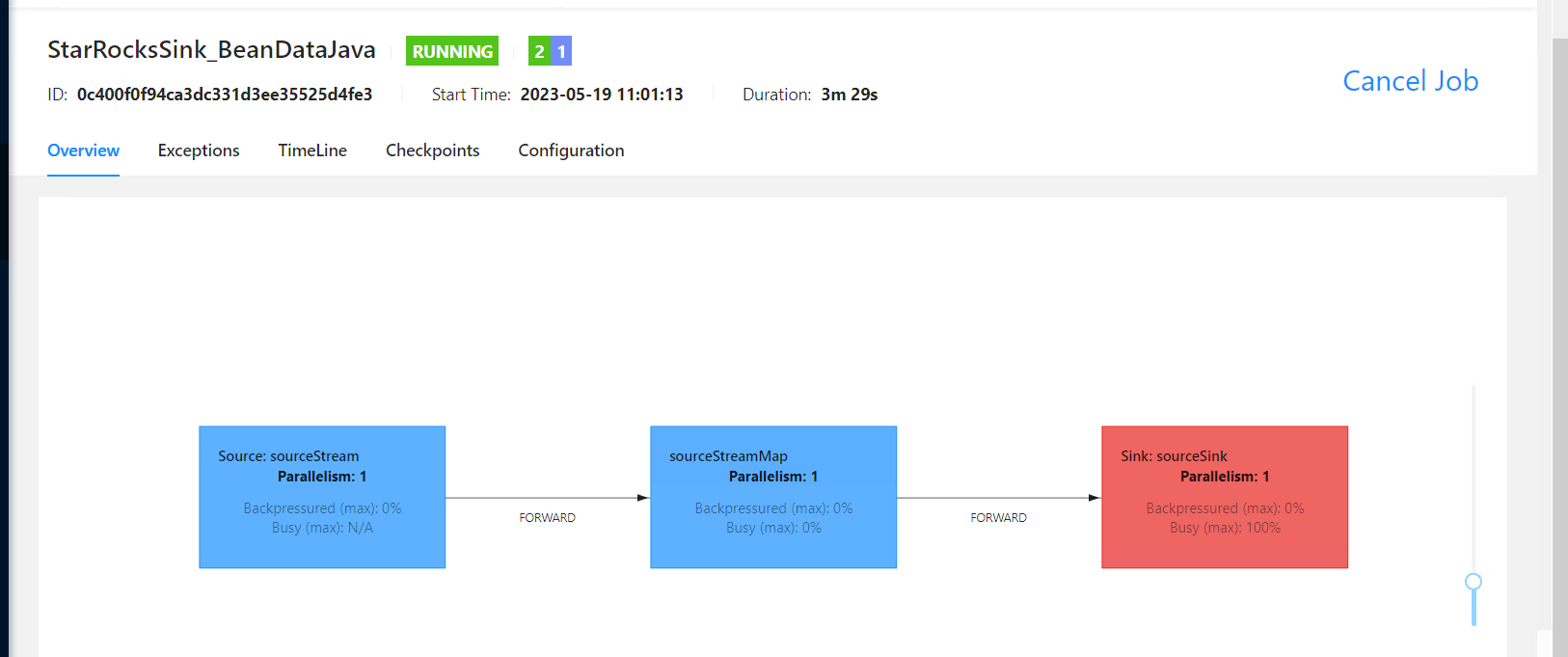The height and width of the screenshot is (657, 1568).
Task: Open the Configuration tab
Action: pyautogui.click(x=571, y=151)
